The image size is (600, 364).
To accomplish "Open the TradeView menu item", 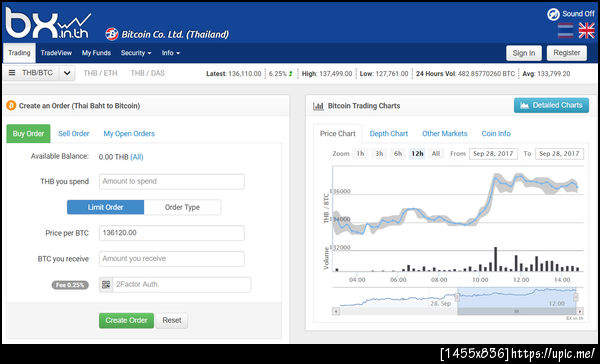I will (56, 53).
